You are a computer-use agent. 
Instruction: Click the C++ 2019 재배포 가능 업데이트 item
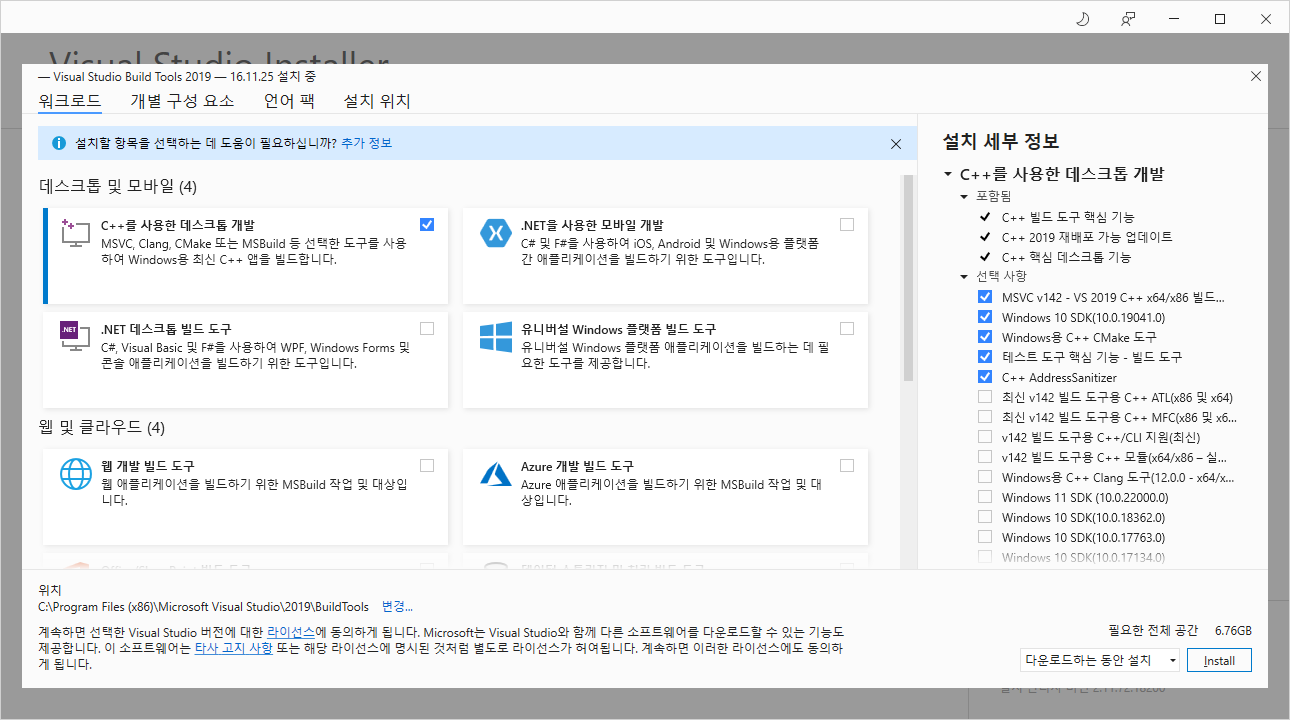pyautogui.click(x=1087, y=237)
